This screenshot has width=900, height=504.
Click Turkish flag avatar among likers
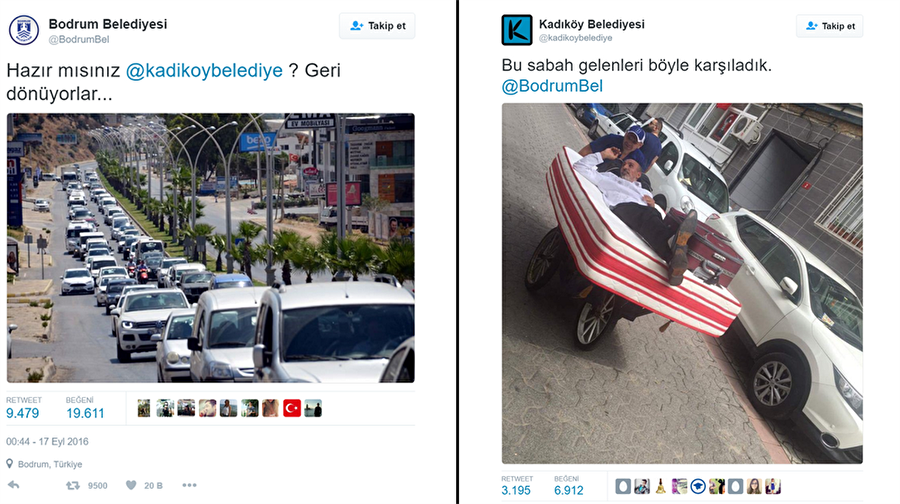(x=292, y=408)
